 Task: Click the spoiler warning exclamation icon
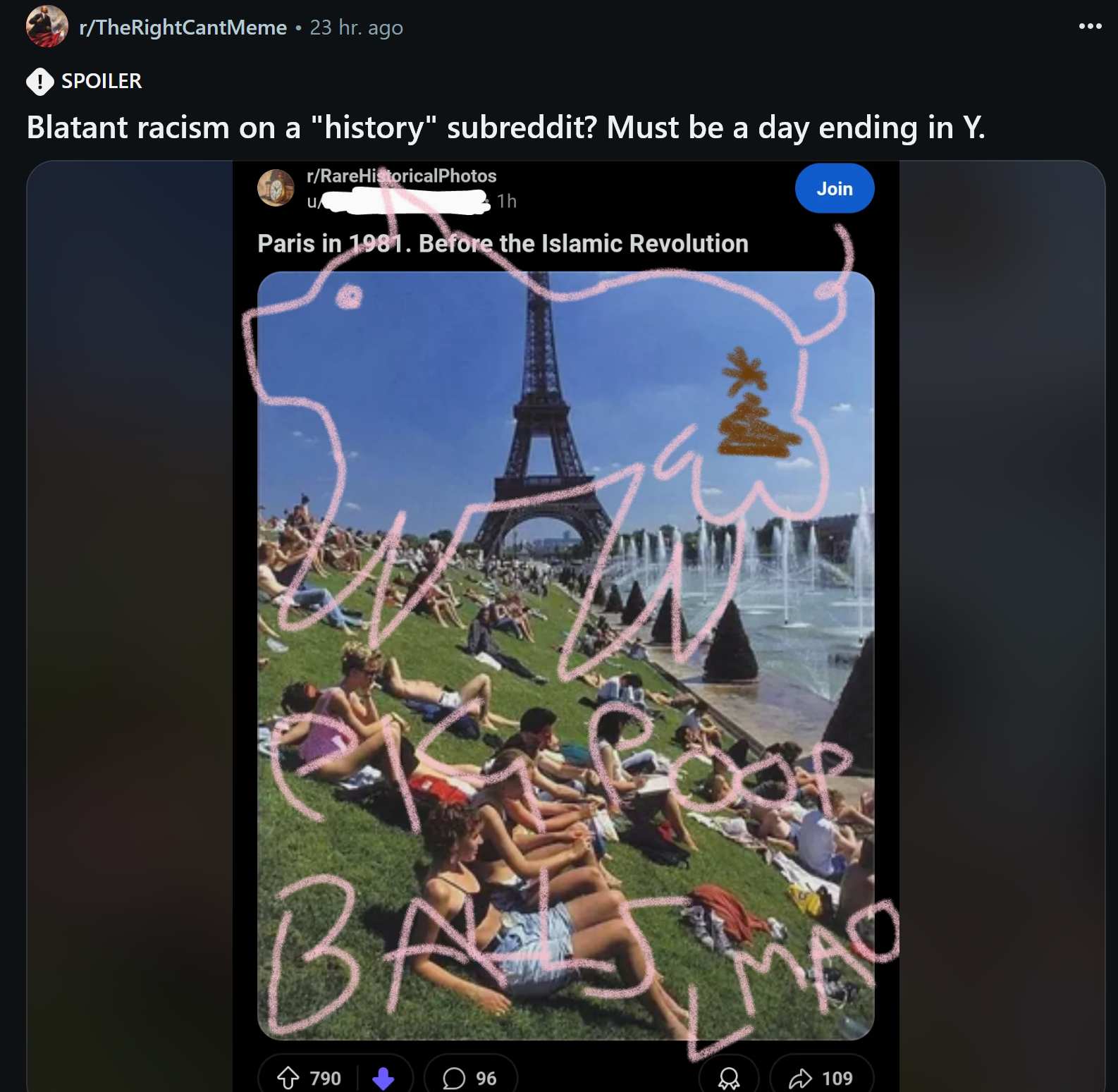click(x=40, y=81)
